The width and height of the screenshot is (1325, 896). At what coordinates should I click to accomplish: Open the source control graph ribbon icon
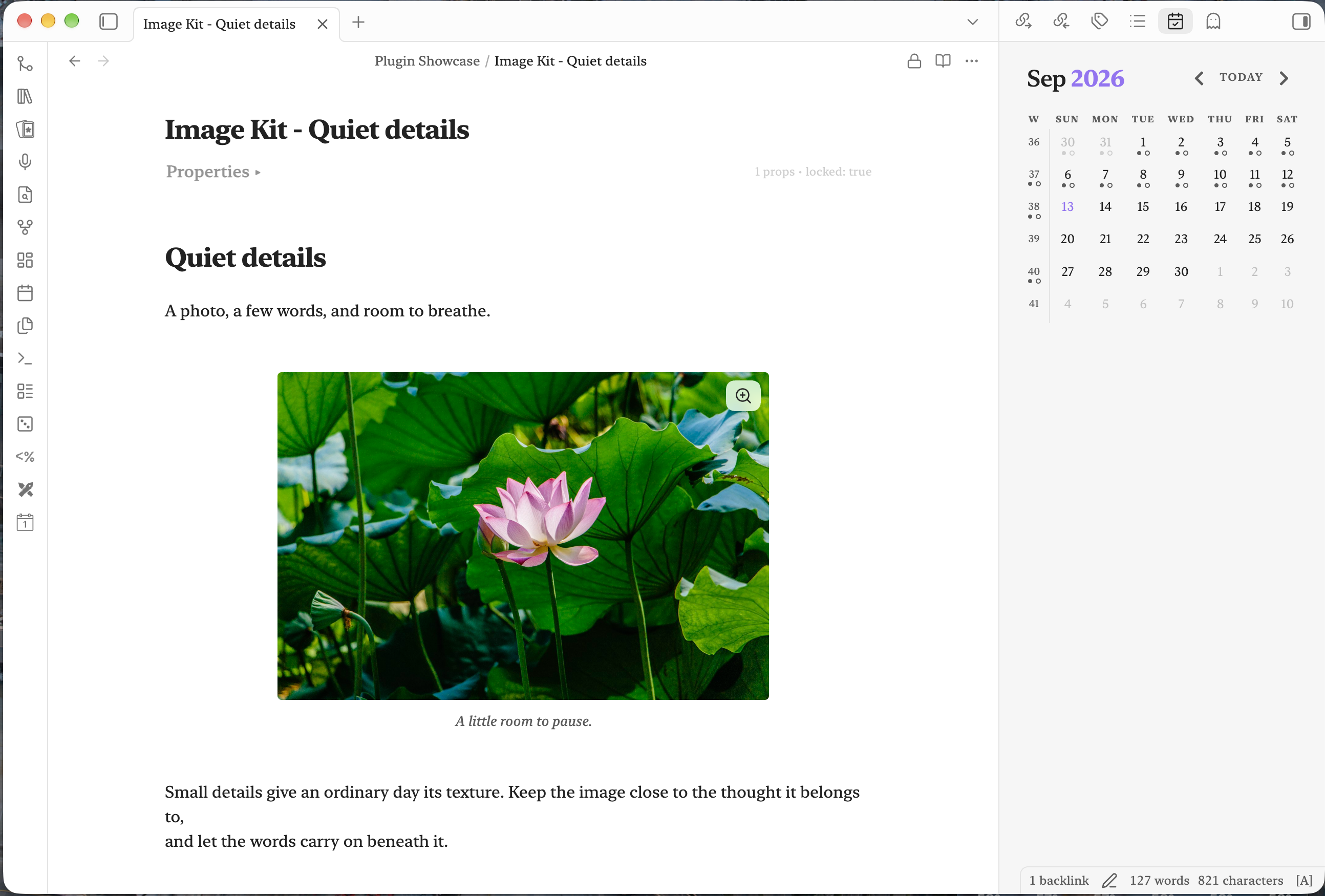[x=25, y=63]
